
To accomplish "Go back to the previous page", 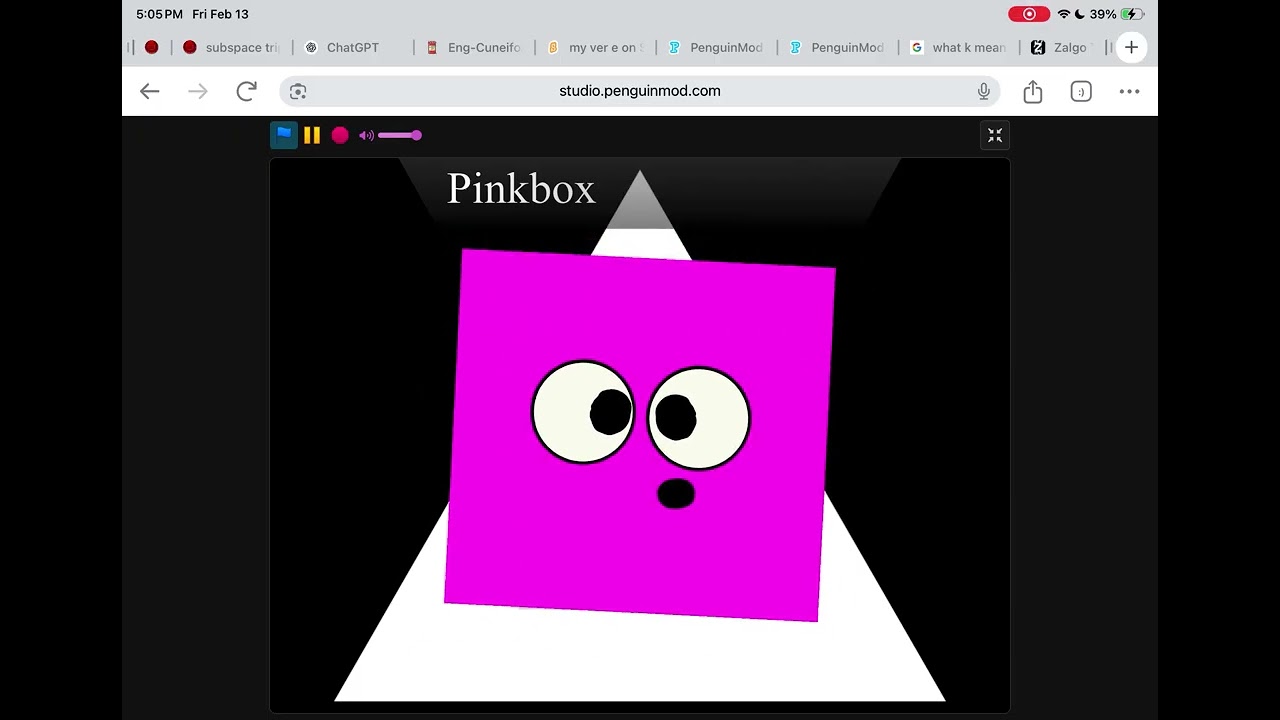I will [150, 91].
